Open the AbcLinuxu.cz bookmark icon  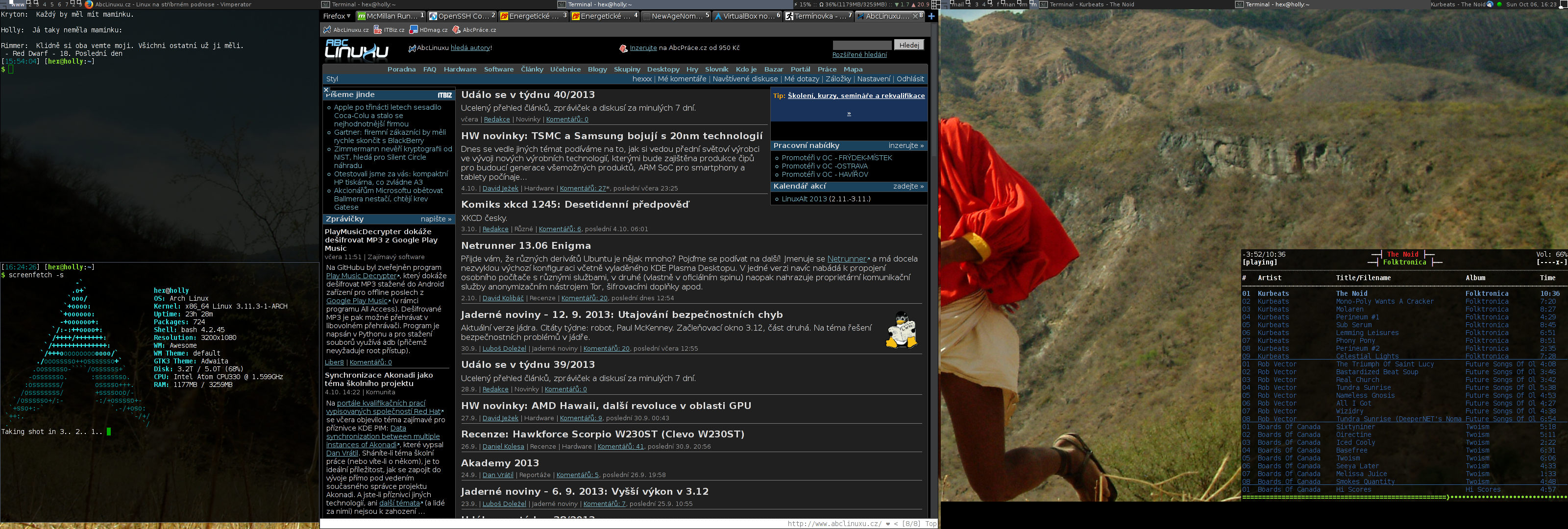(327, 30)
